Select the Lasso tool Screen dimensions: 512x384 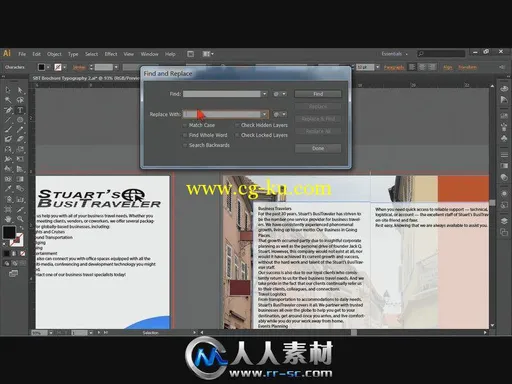tap(20, 100)
